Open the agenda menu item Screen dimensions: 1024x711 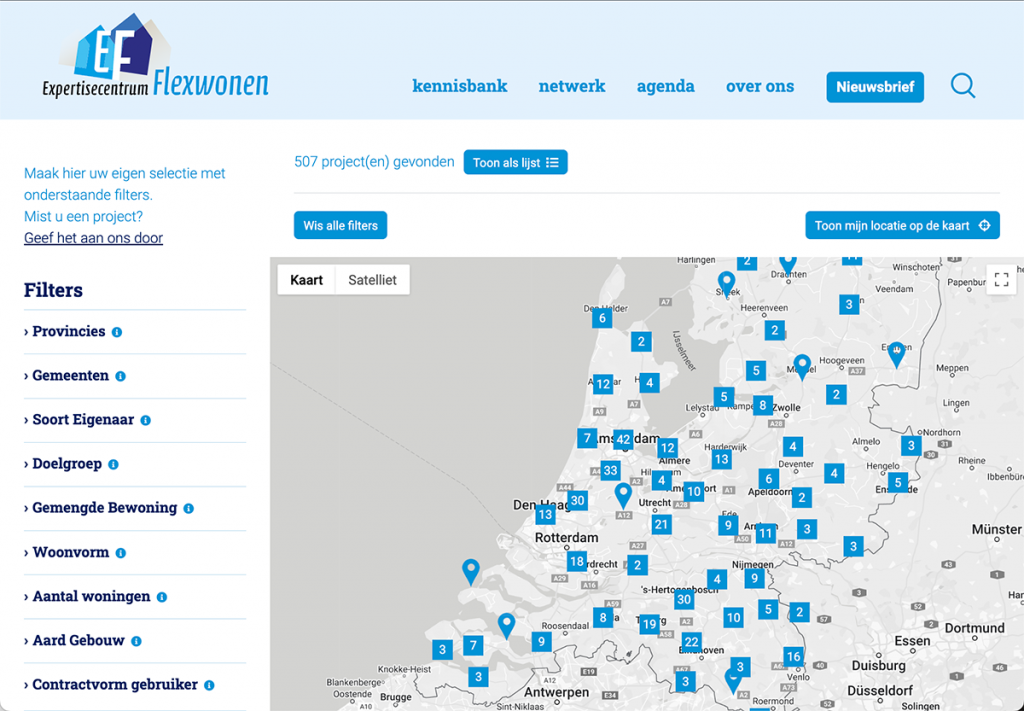[x=665, y=86]
